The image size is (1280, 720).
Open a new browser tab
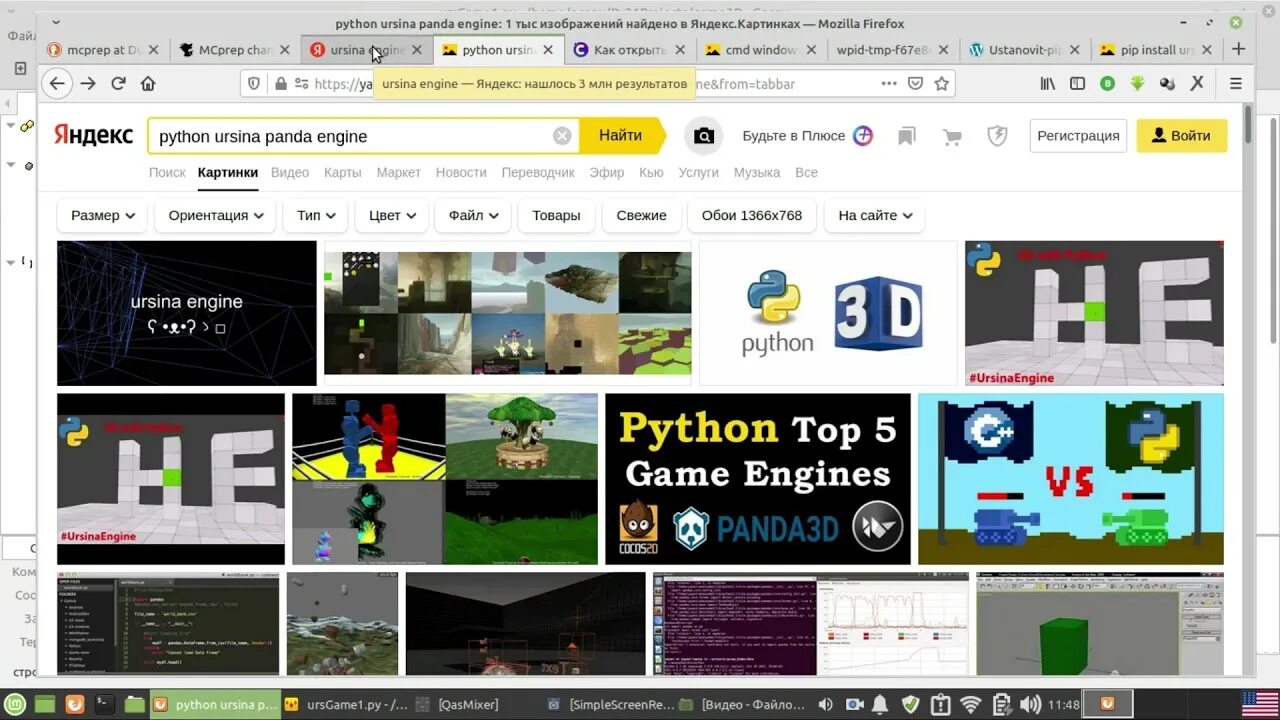[x=1238, y=49]
